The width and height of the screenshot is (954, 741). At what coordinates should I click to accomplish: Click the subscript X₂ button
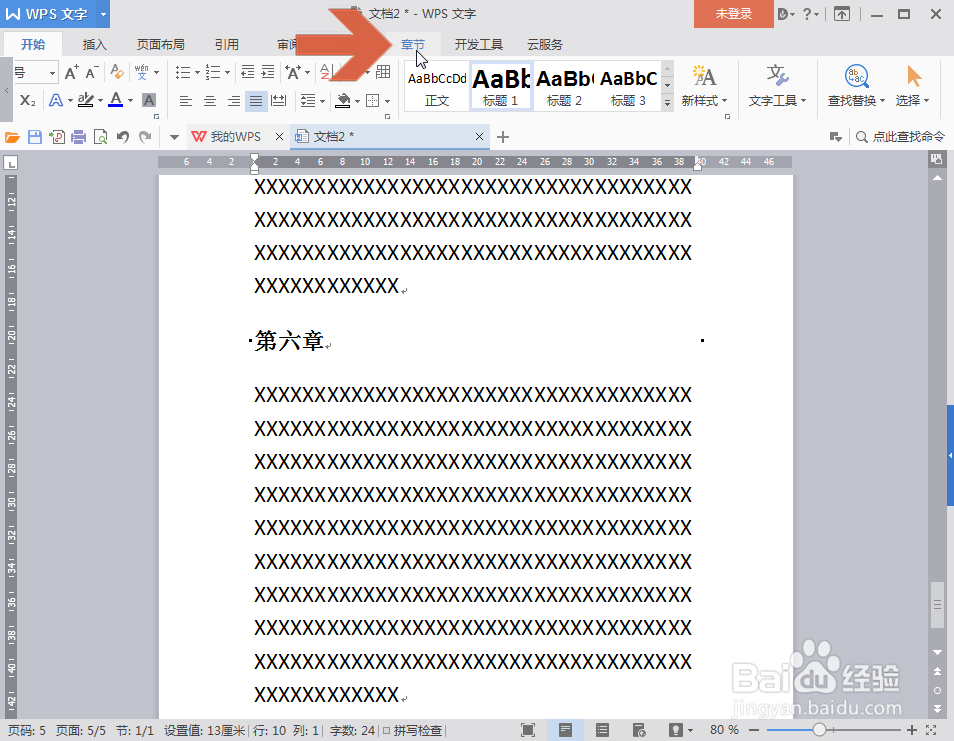coord(27,100)
